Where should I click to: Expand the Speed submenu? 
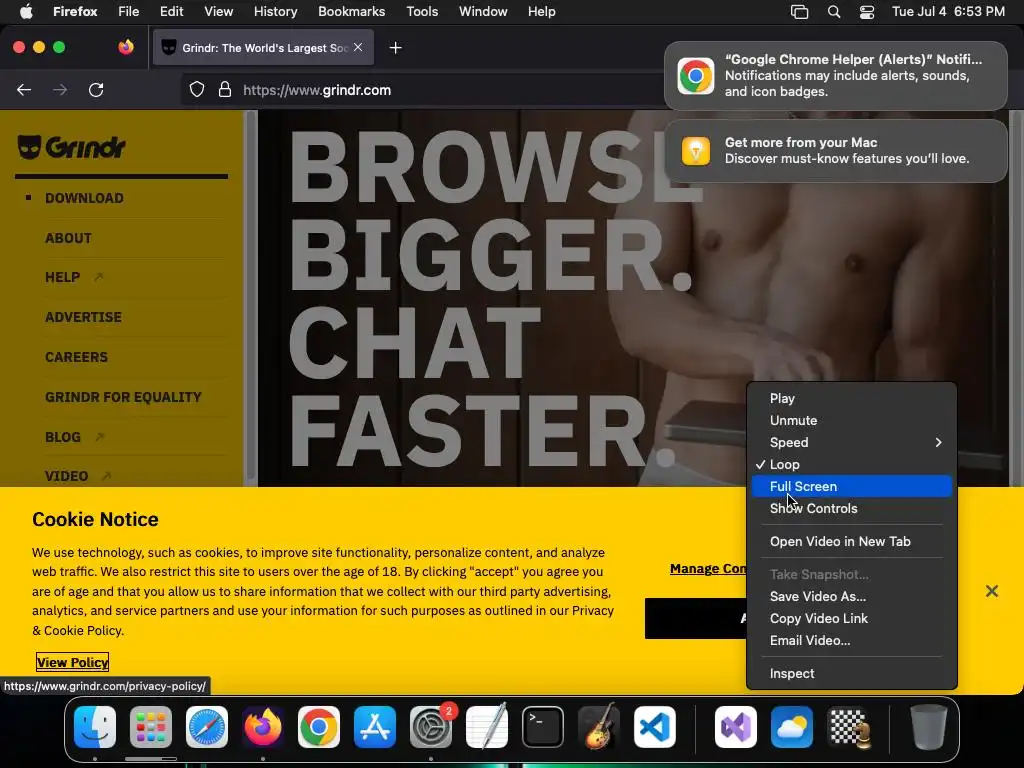tap(852, 442)
